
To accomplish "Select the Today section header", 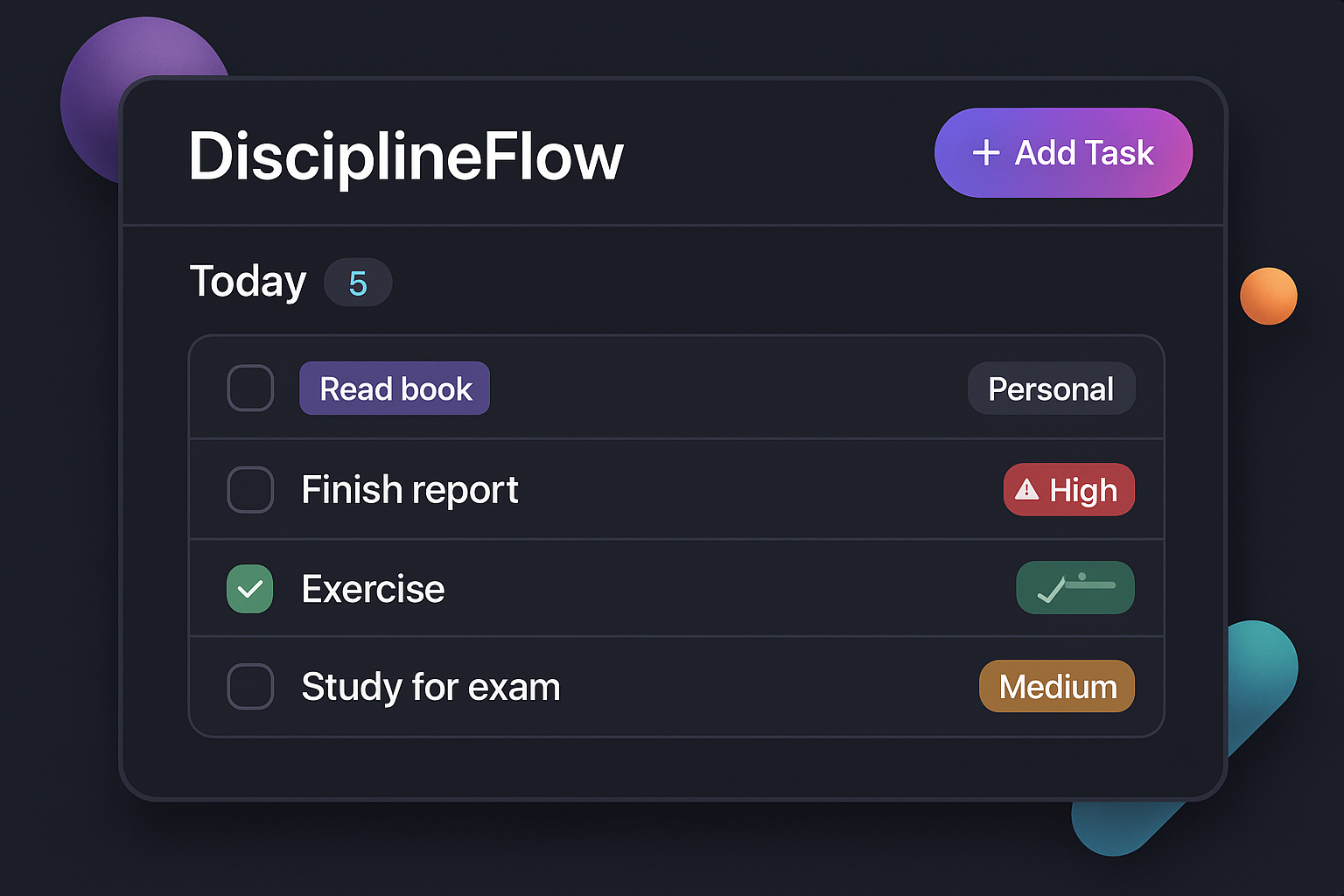I will point(248,281).
